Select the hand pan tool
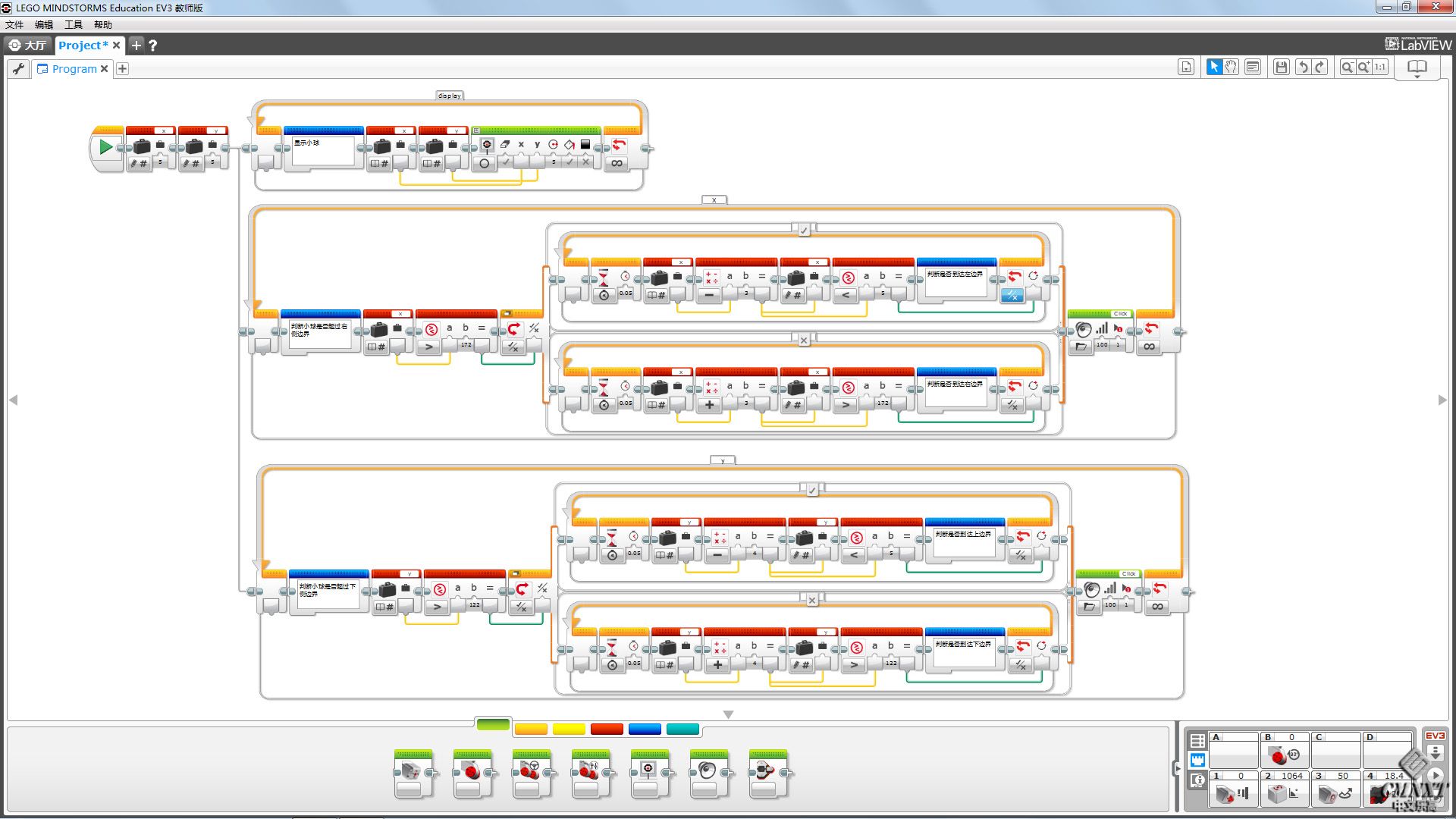Viewport: 1456px width, 819px height. tap(1231, 67)
